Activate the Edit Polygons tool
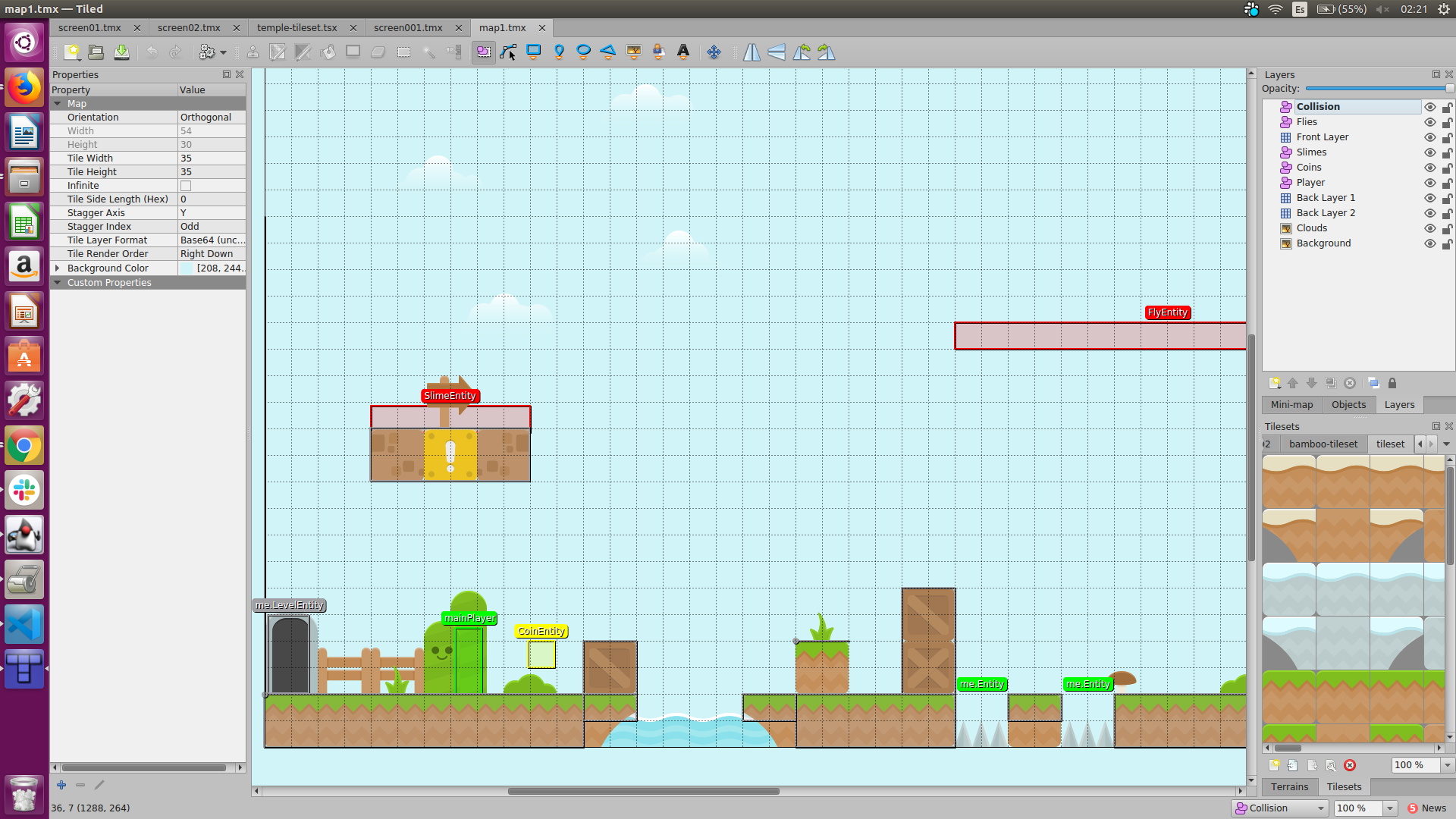The width and height of the screenshot is (1456, 819). point(508,52)
